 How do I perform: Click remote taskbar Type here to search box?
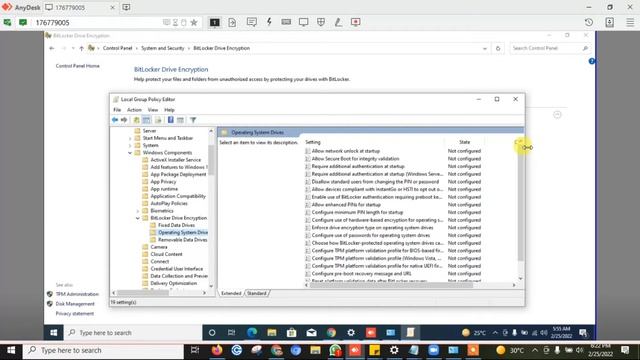click(x=133, y=333)
